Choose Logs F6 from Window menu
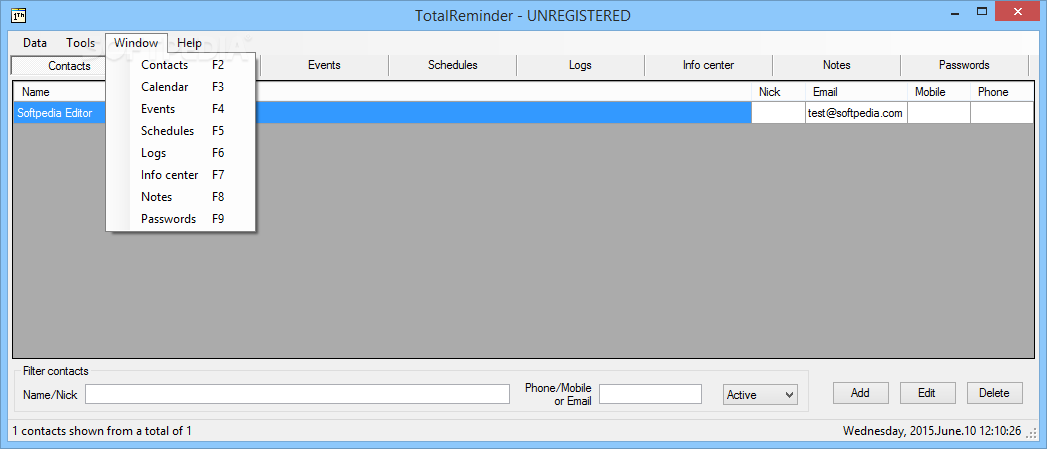Viewport: 1047px width, 449px height. click(180, 153)
